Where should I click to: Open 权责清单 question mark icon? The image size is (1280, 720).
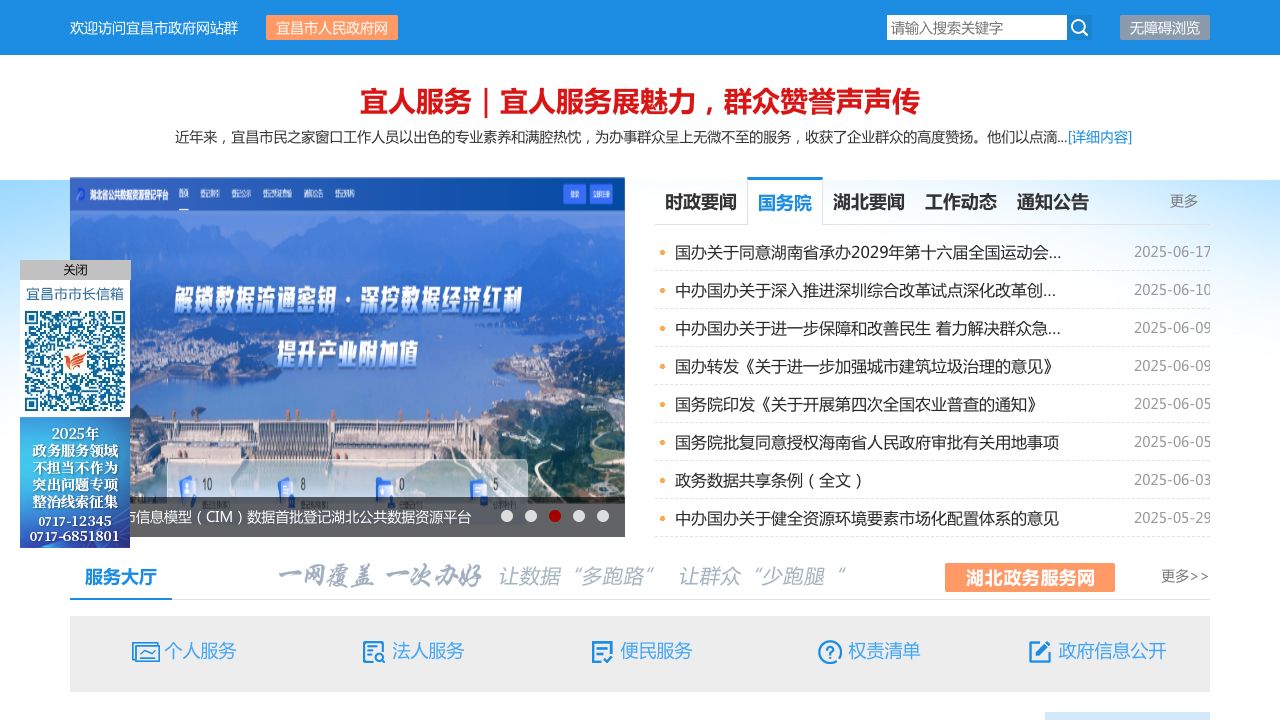click(829, 652)
